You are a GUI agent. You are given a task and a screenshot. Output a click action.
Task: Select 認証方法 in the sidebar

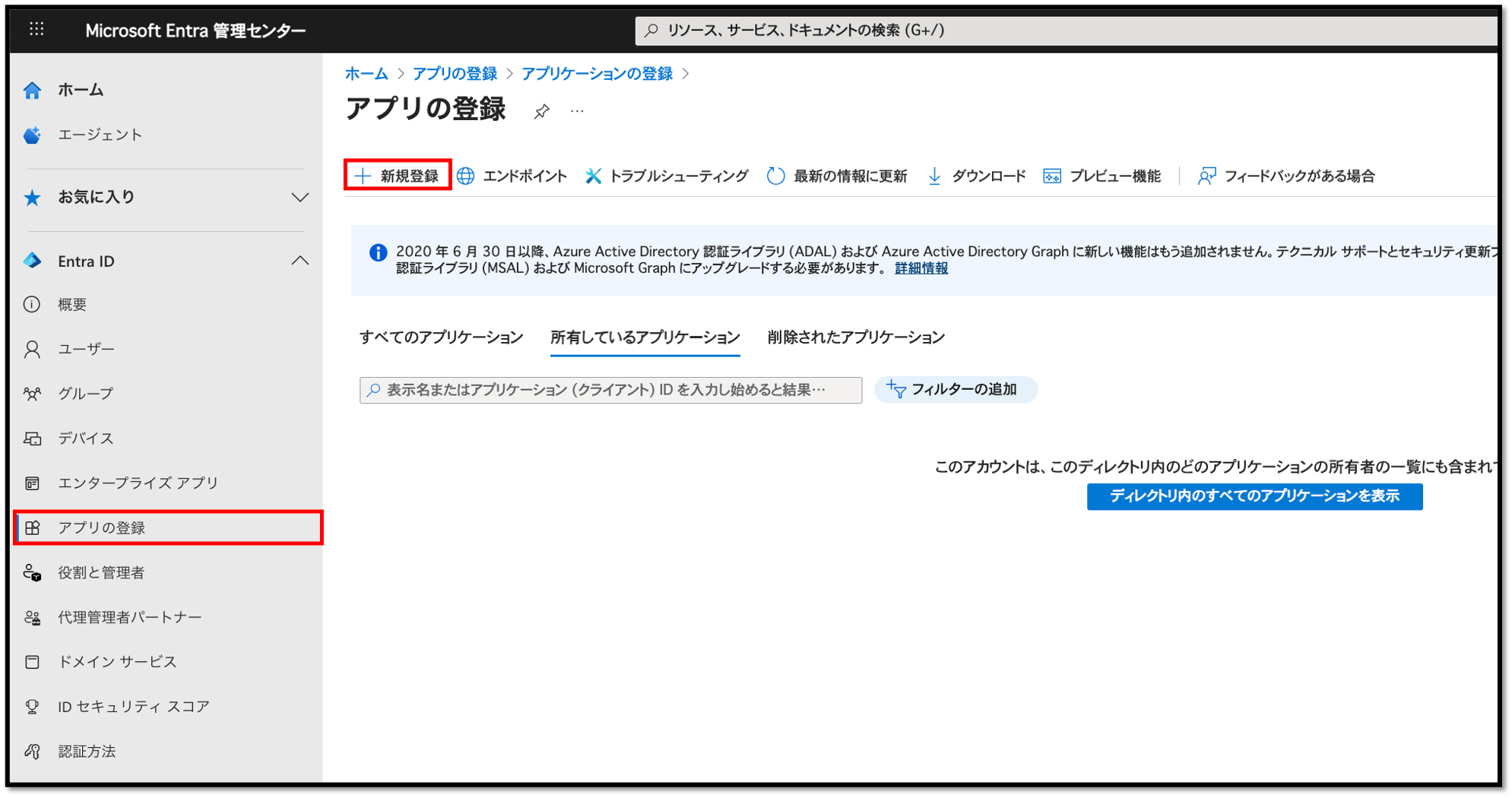coord(87,751)
